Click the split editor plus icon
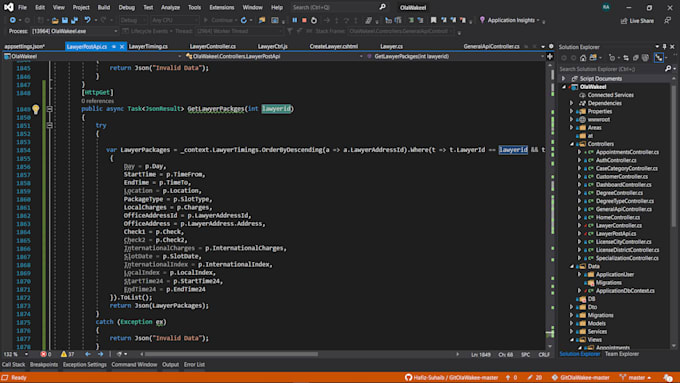 (x=550, y=56)
